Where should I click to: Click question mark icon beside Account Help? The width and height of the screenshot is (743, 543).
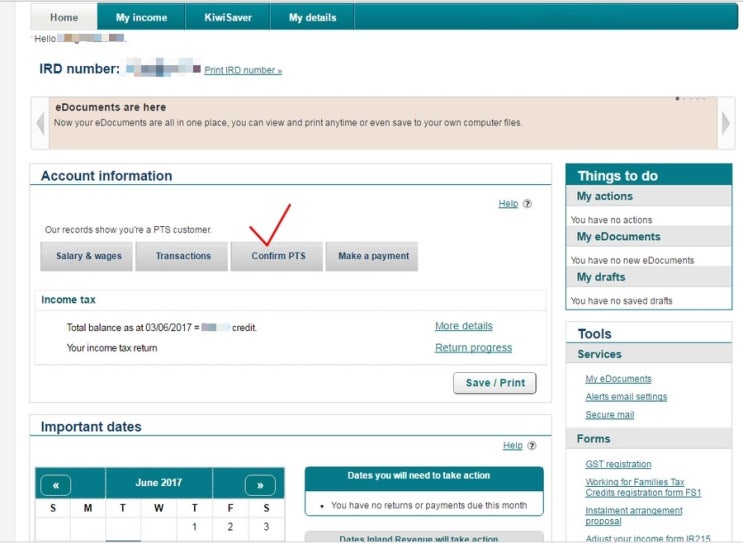pyautogui.click(x=527, y=204)
